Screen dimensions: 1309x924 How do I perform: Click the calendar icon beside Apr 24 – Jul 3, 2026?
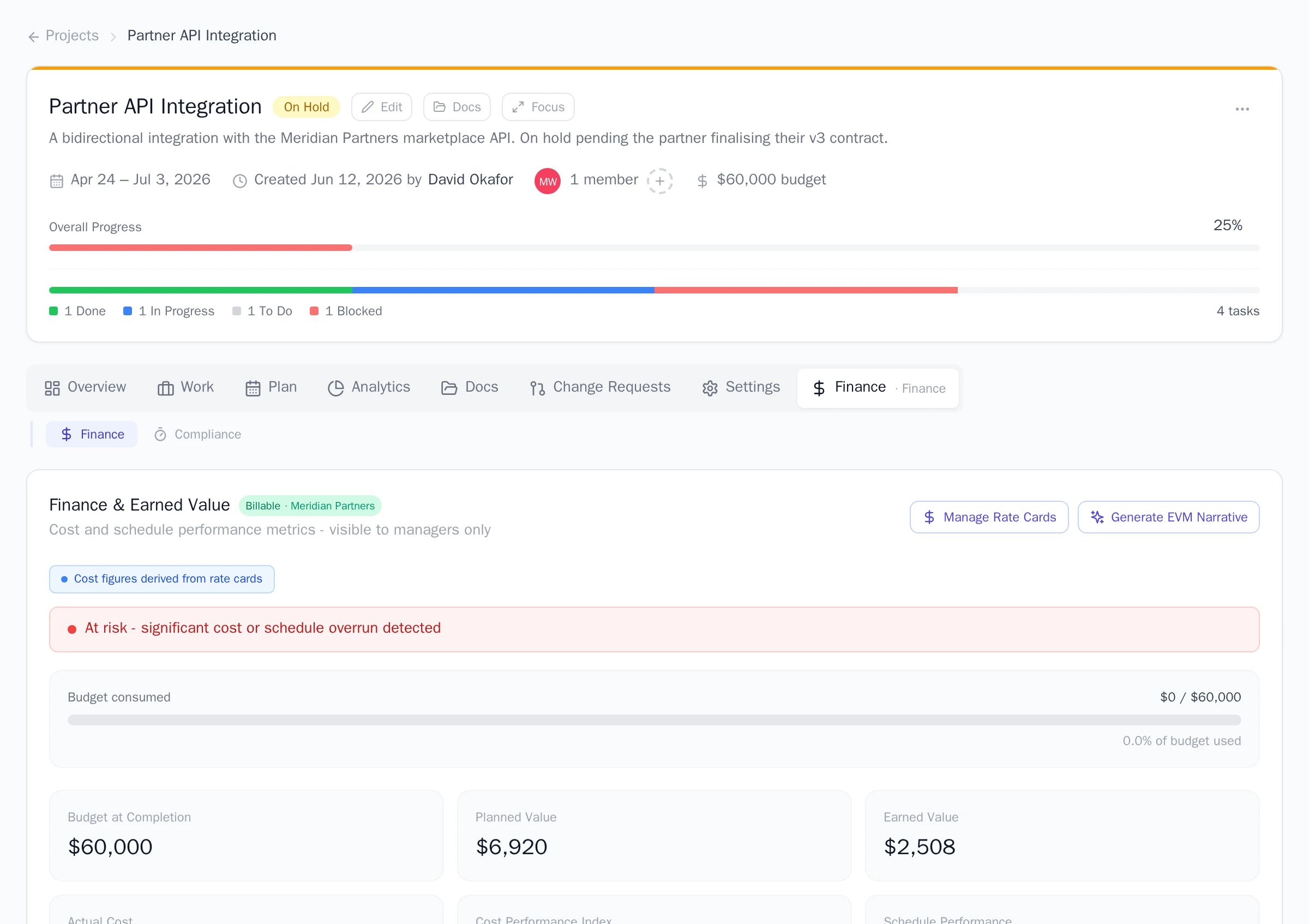coord(56,181)
